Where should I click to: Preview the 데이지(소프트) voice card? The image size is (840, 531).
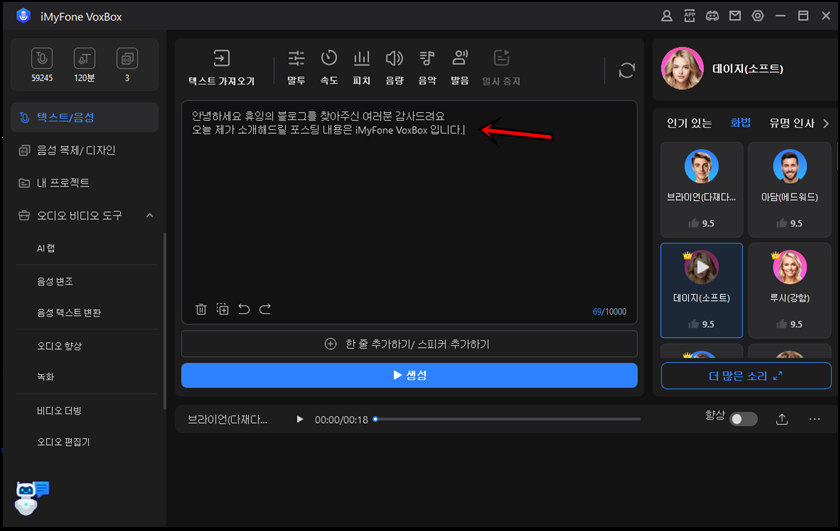pyautogui.click(x=701, y=267)
